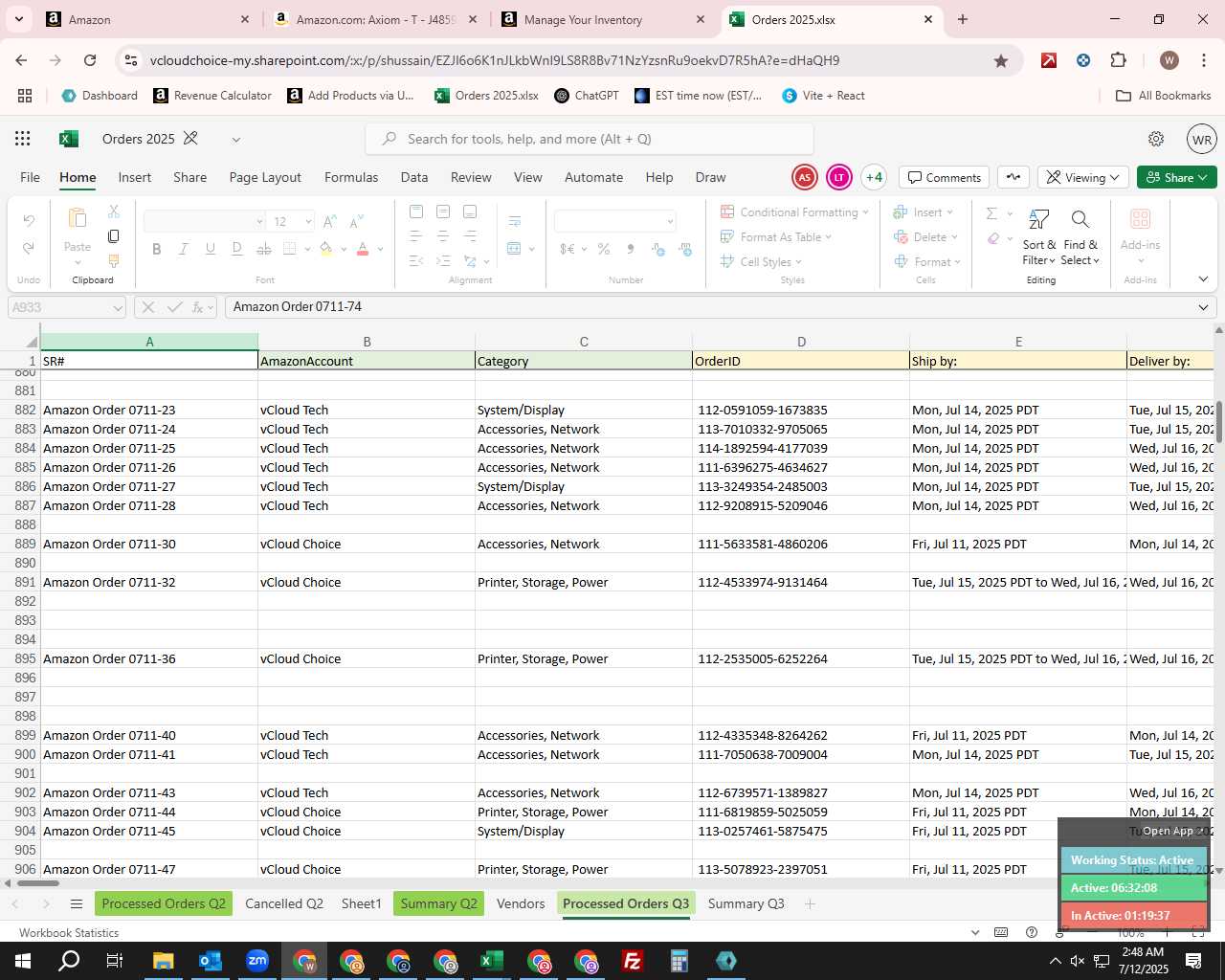Toggle Top Align in Alignment group
This screenshot has width=1225, height=980.
415,212
